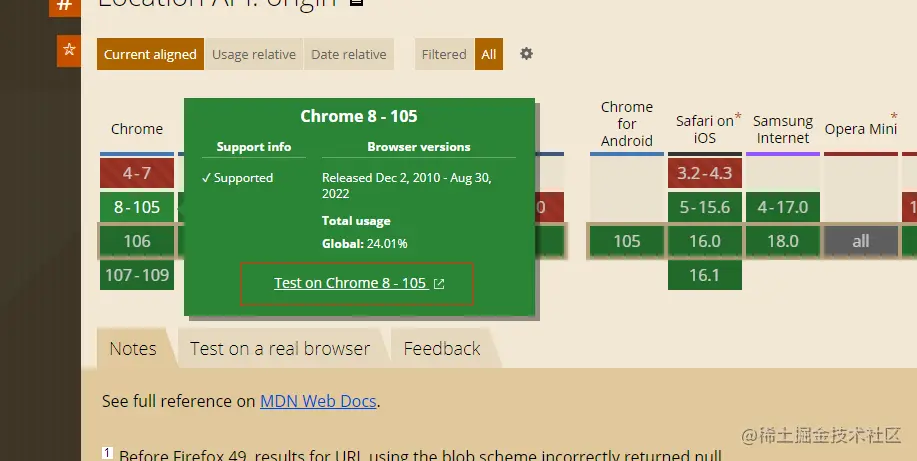Select Chrome 107-109 version cell

137,275
